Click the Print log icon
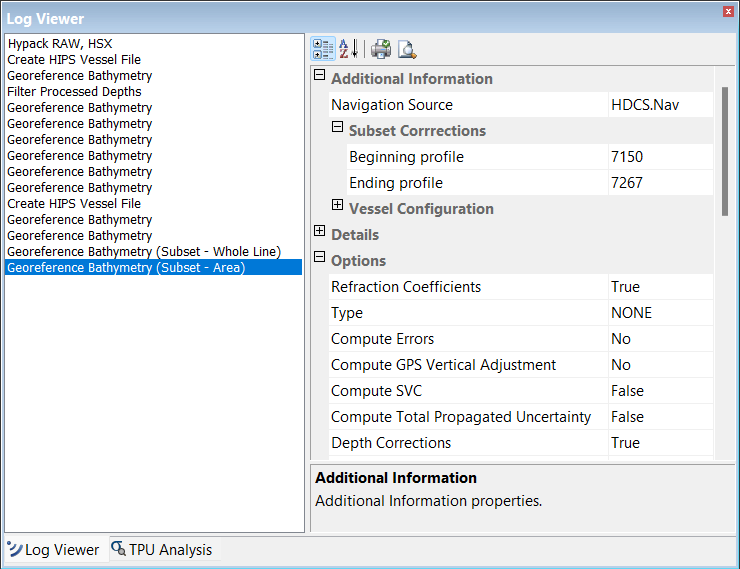740x569 pixels. (x=381, y=49)
